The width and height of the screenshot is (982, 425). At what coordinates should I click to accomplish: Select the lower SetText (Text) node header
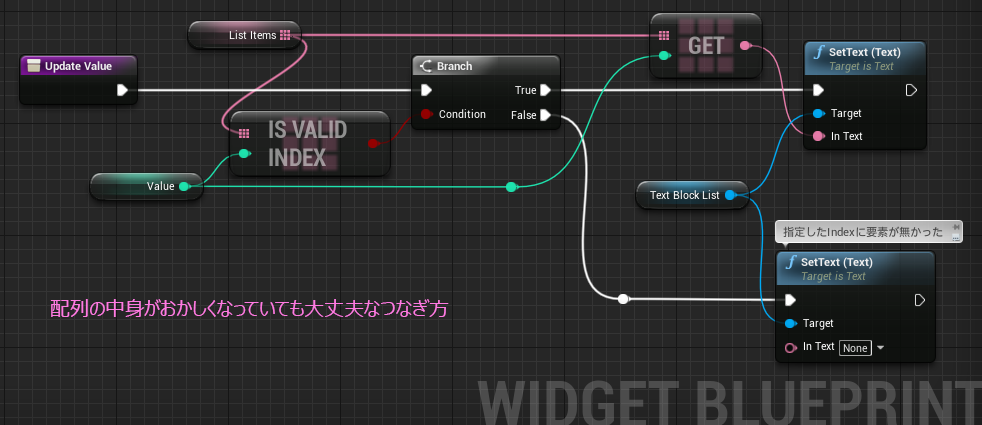tap(855, 269)
